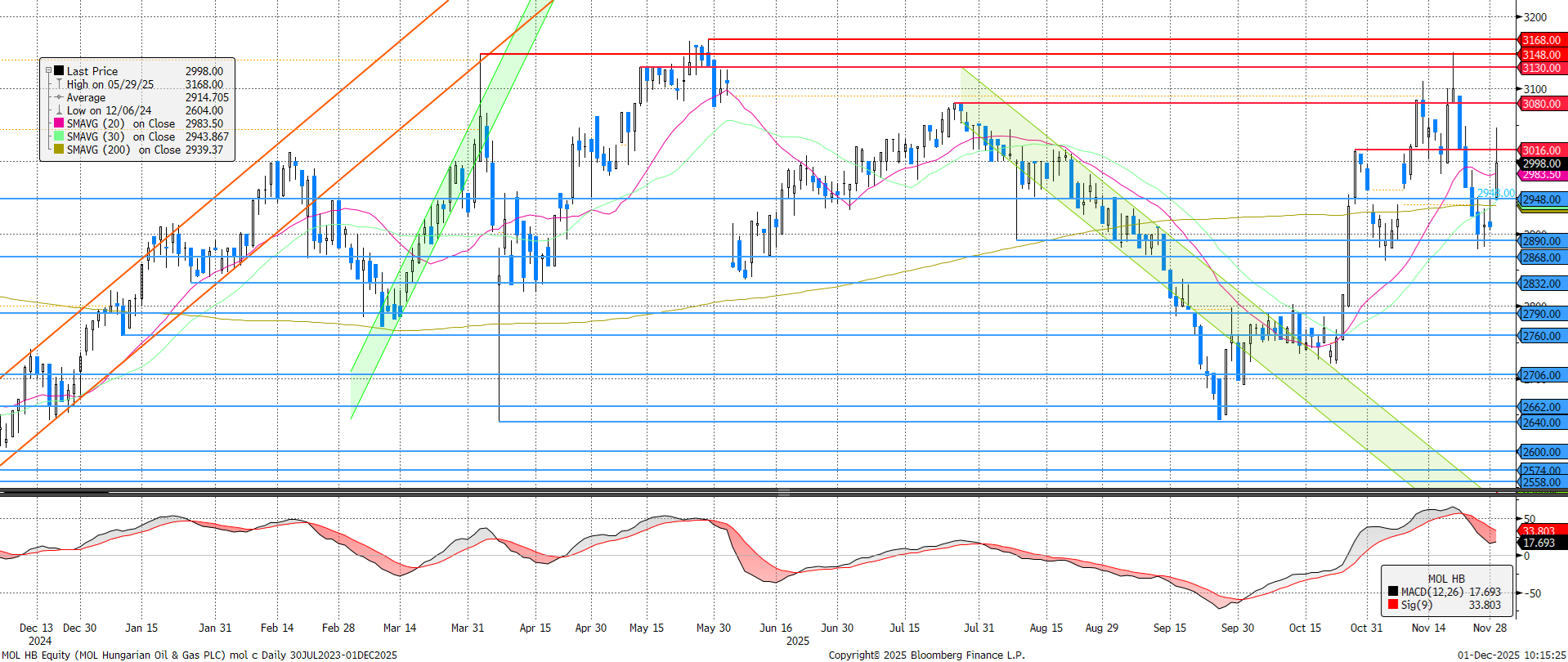Click the black 17.693 MACD value tag
The image size is (1568, 662).
click(x=1541, y=543)
